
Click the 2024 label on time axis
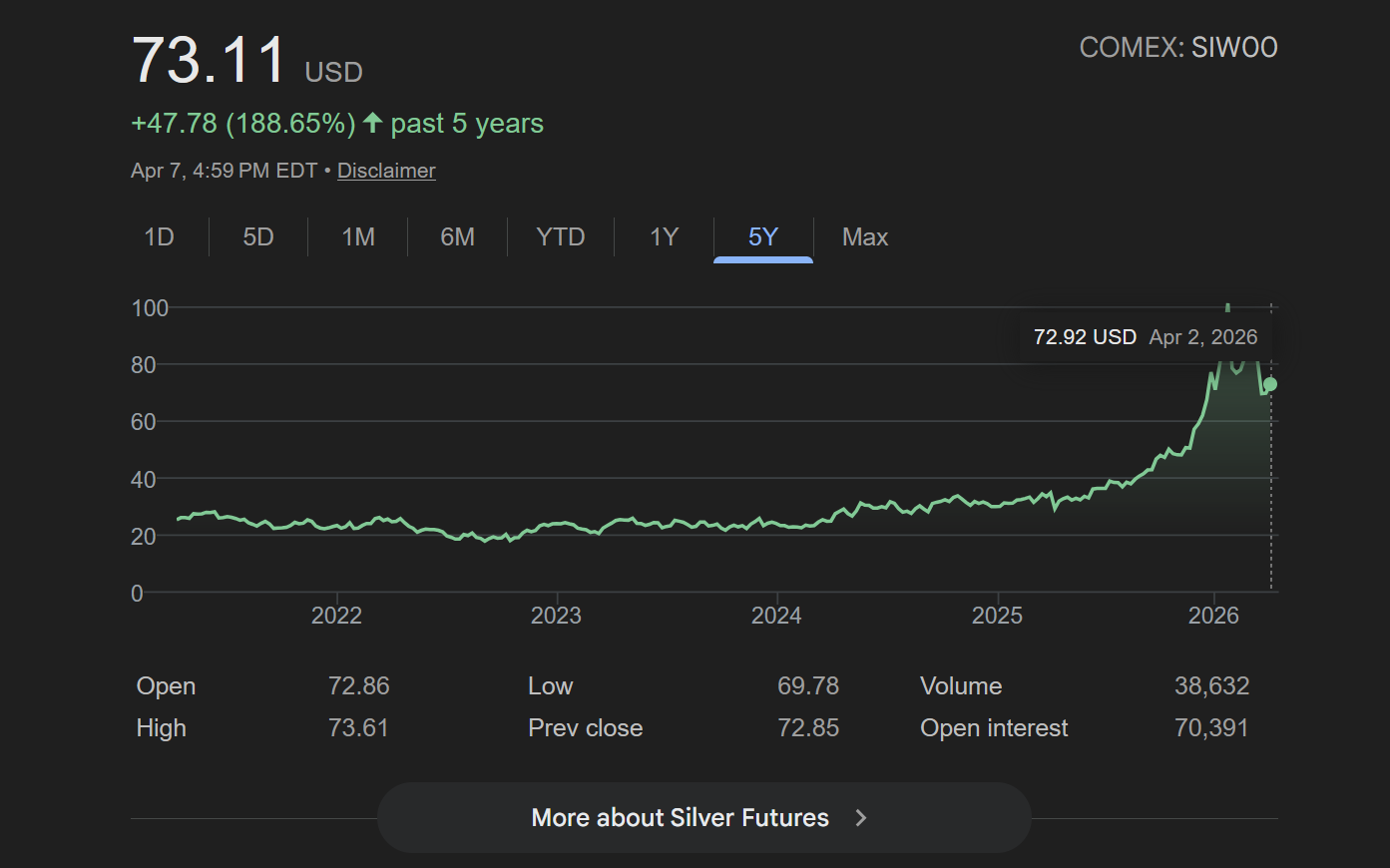coord(776,616)
